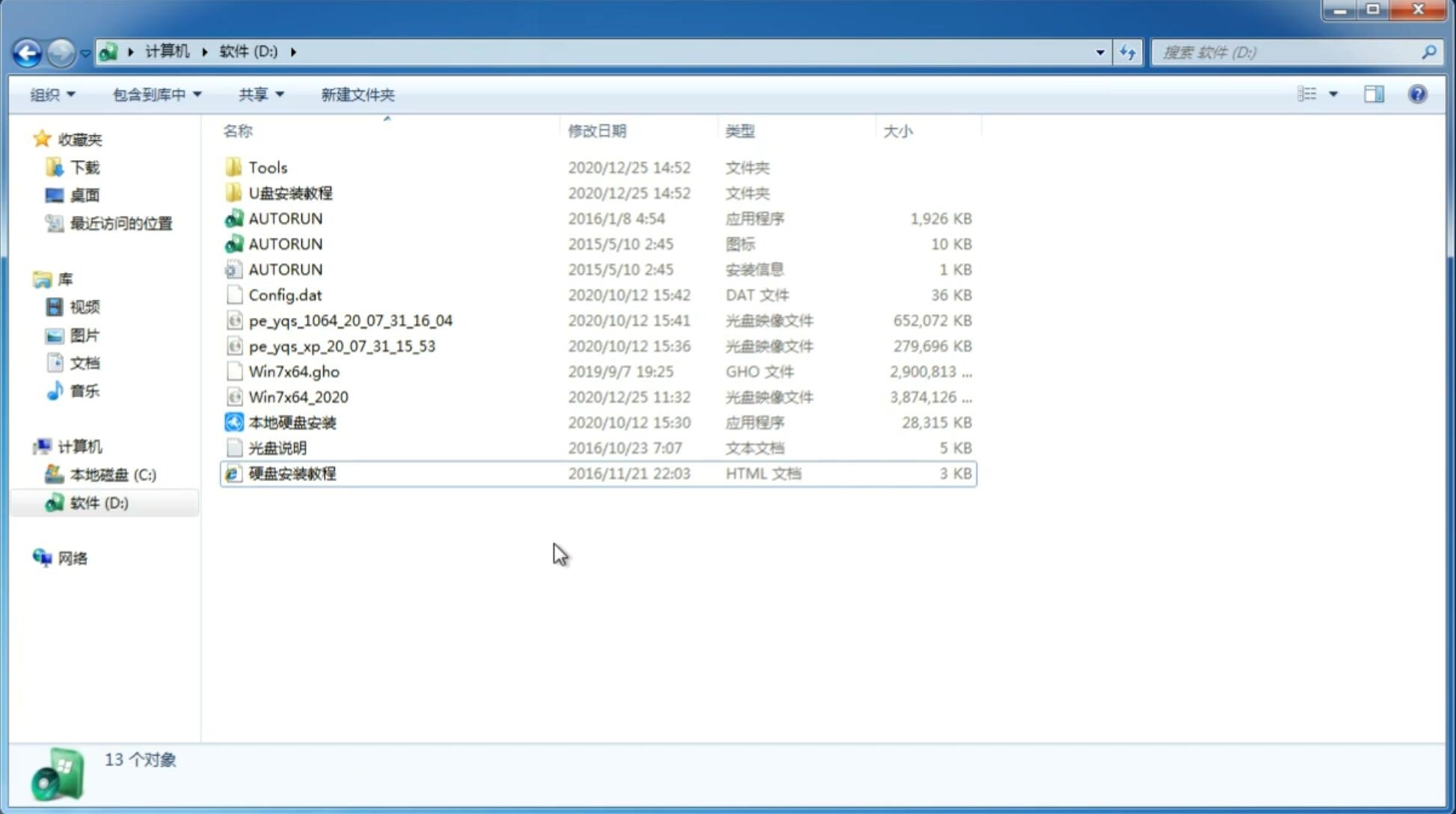Screen dimensions: 1456x814
Task: Open pe_yqs_1064 disc image file
Action: tap(350, 320)
